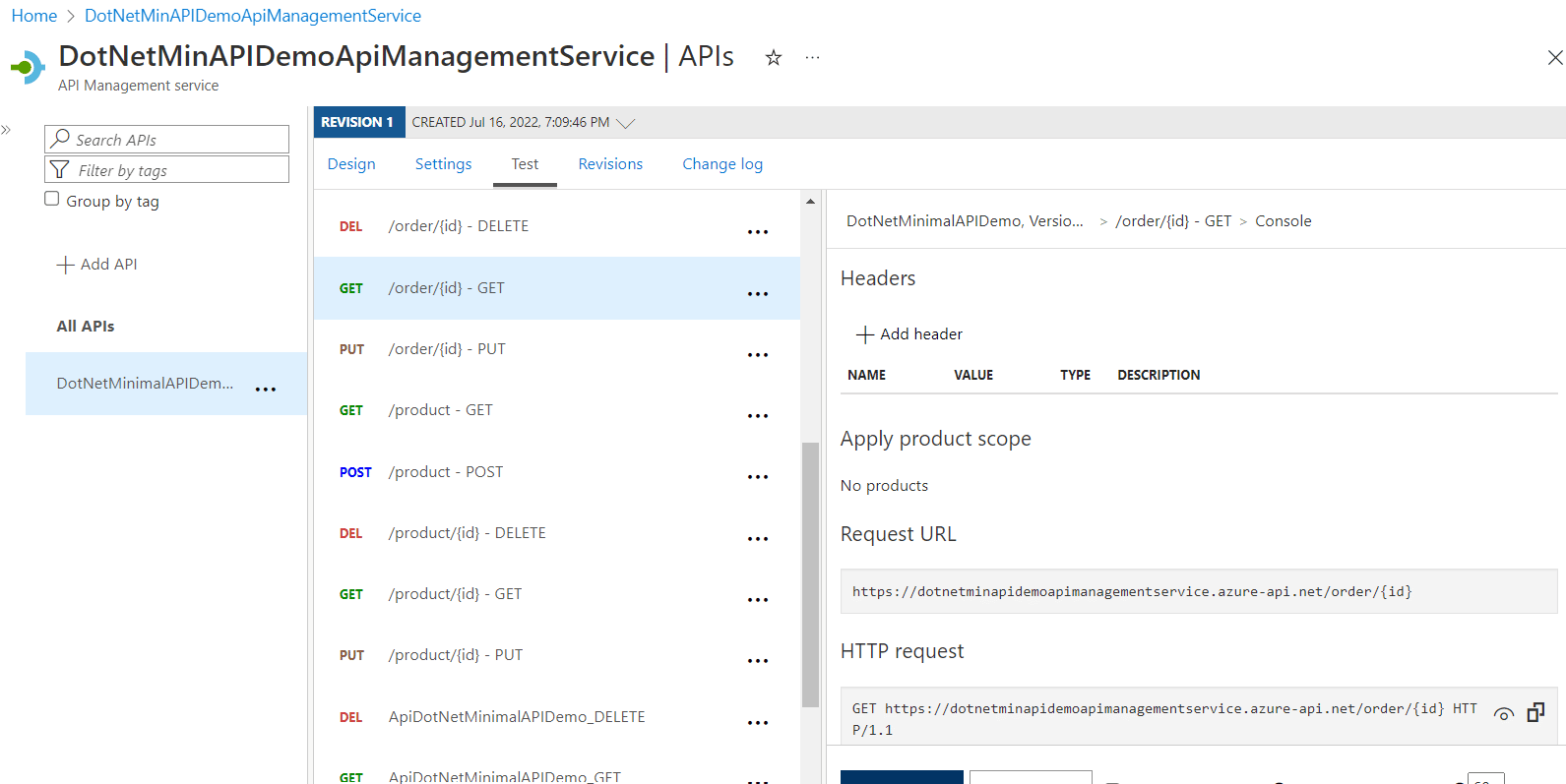The image size is (1566, 784).
Task: Open the more options ellipsis beside the title
Action: (812, 58)
